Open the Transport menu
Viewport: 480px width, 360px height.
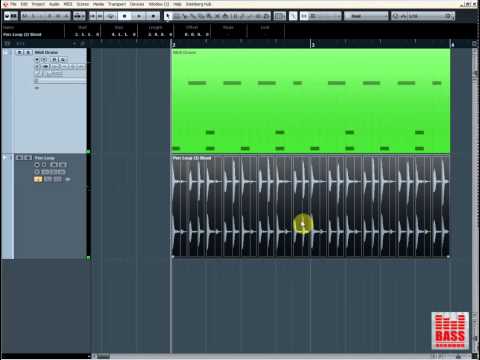[x=117, y=4]
